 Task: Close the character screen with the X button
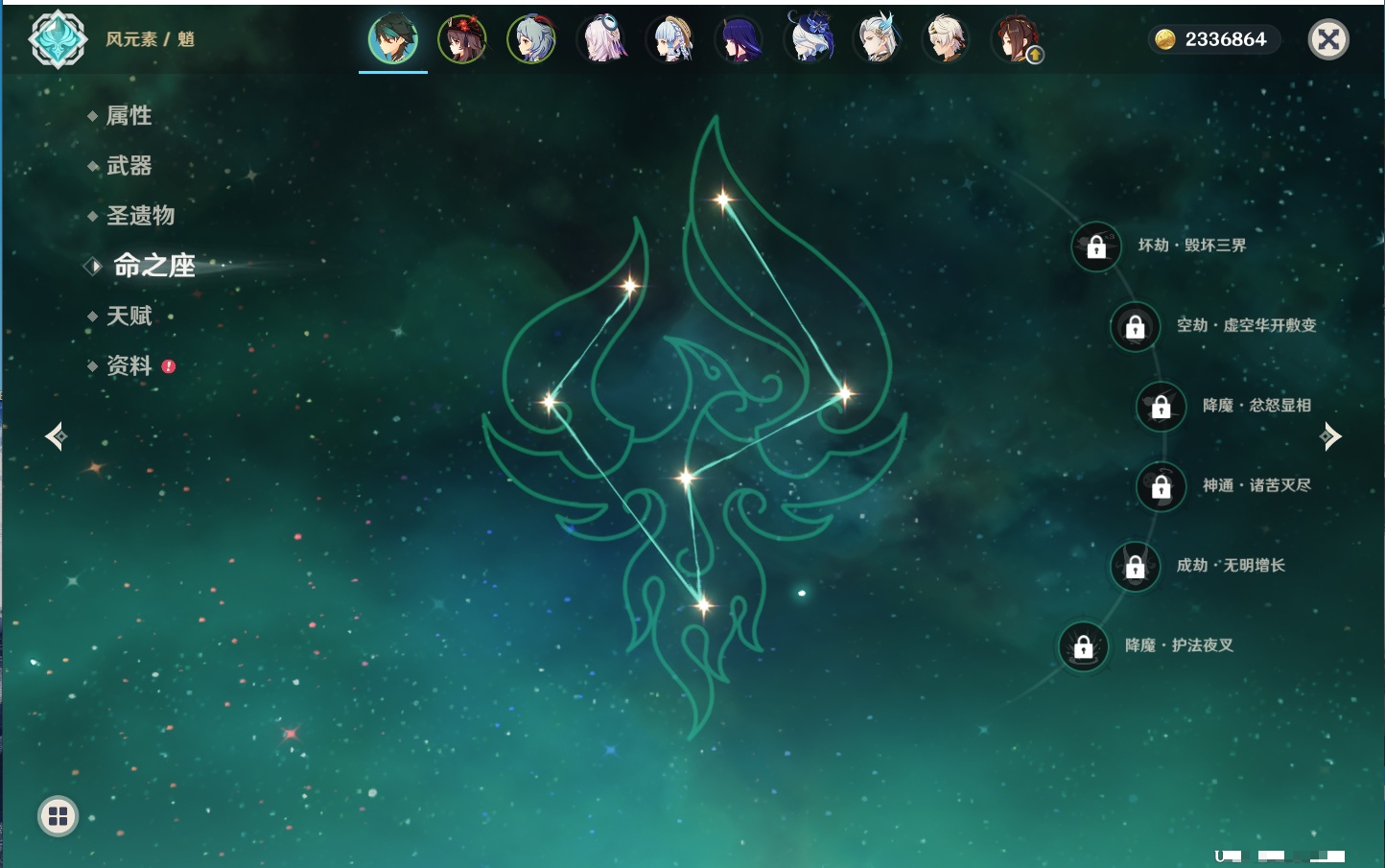1328,39
